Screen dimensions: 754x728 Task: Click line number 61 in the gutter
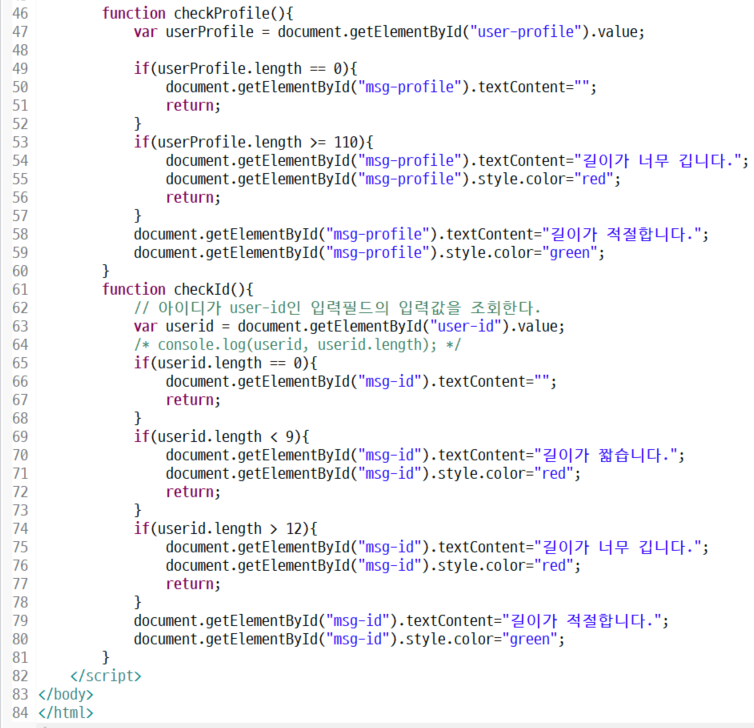pyautogui.click(x=20, y=289)
